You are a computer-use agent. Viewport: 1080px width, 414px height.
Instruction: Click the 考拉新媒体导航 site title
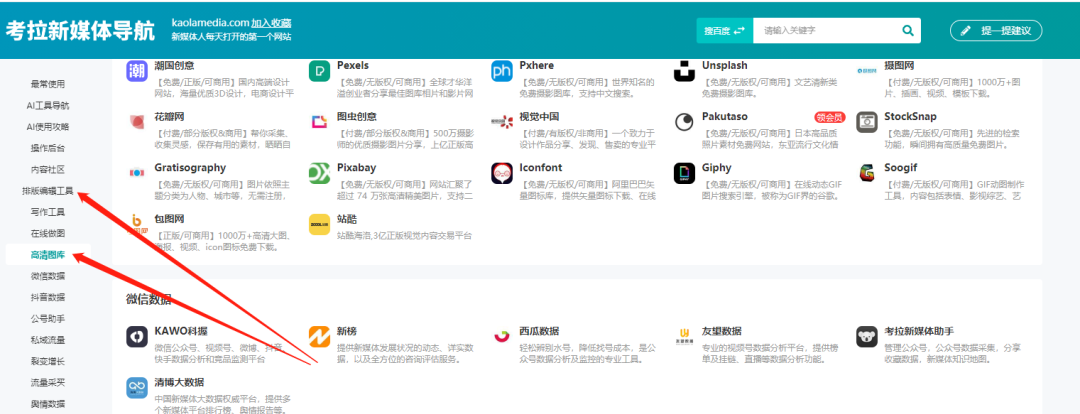coord(81,31)
